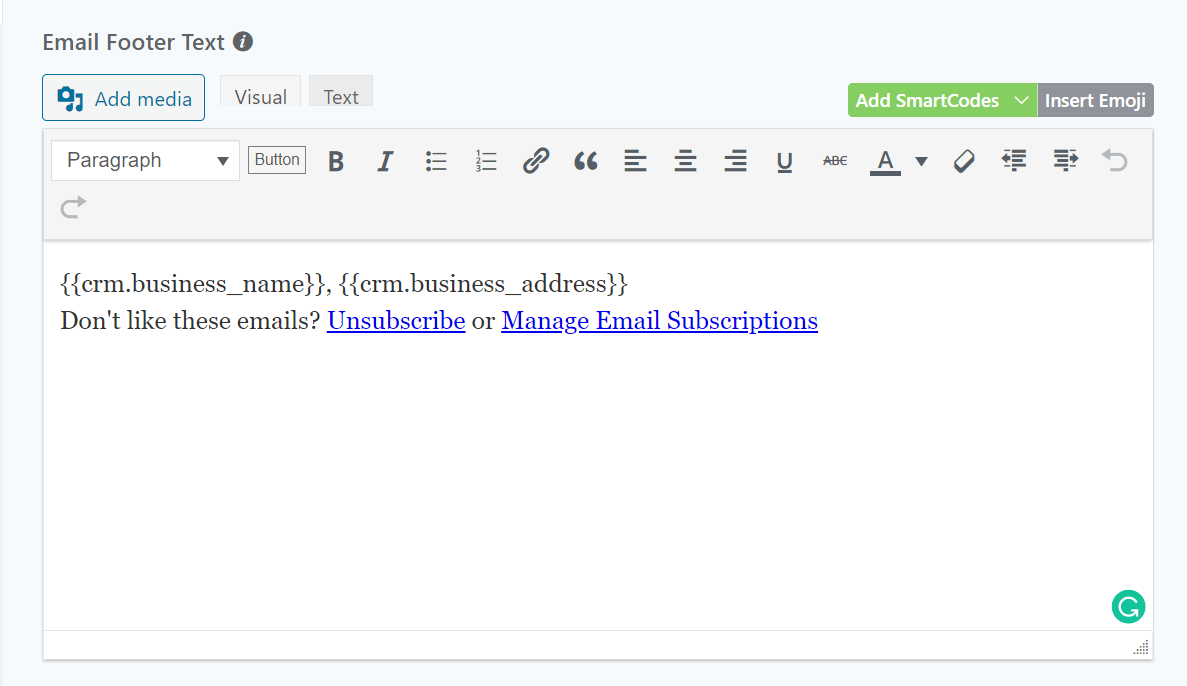Viewport: 1187px width, 686px height.
Task: Open the Paragraph format dropdown
Action: pos(145,161)
